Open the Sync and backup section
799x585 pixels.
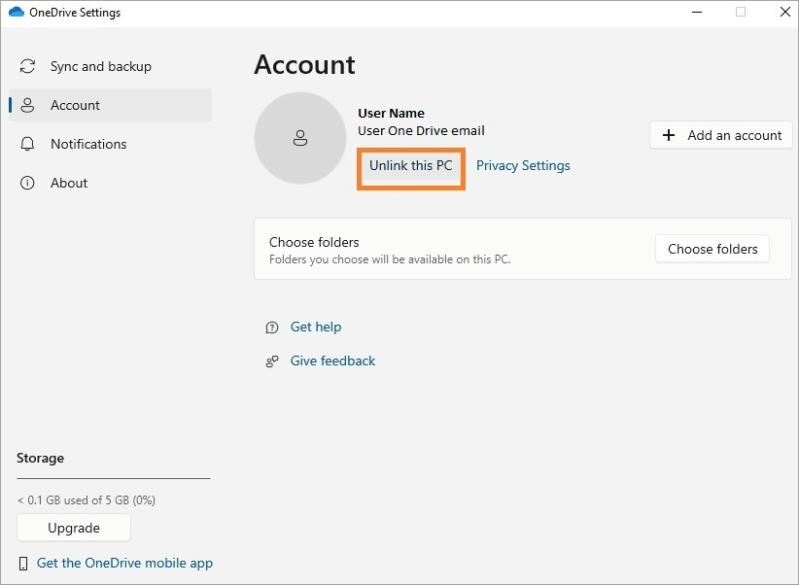111,66
